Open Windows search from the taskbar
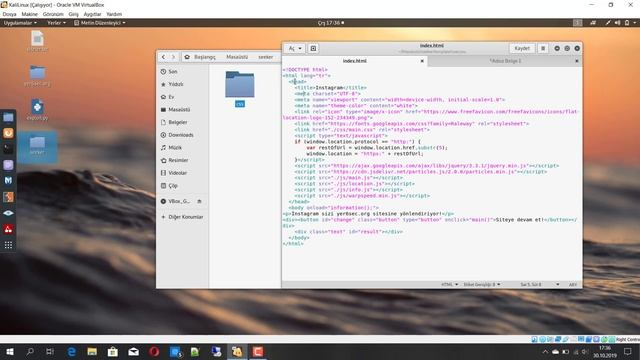Image resolution: width=640 pixels, height=360 pixels. [x=30, y=351]
